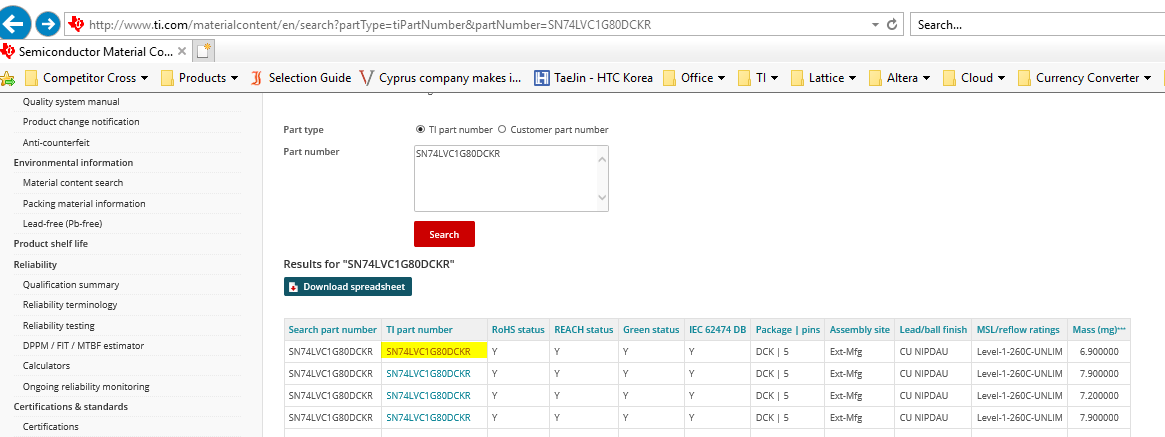Open Certifications & standards sidebar section
The width and height of the screenshot is (1165, 437).
(71, 407)
